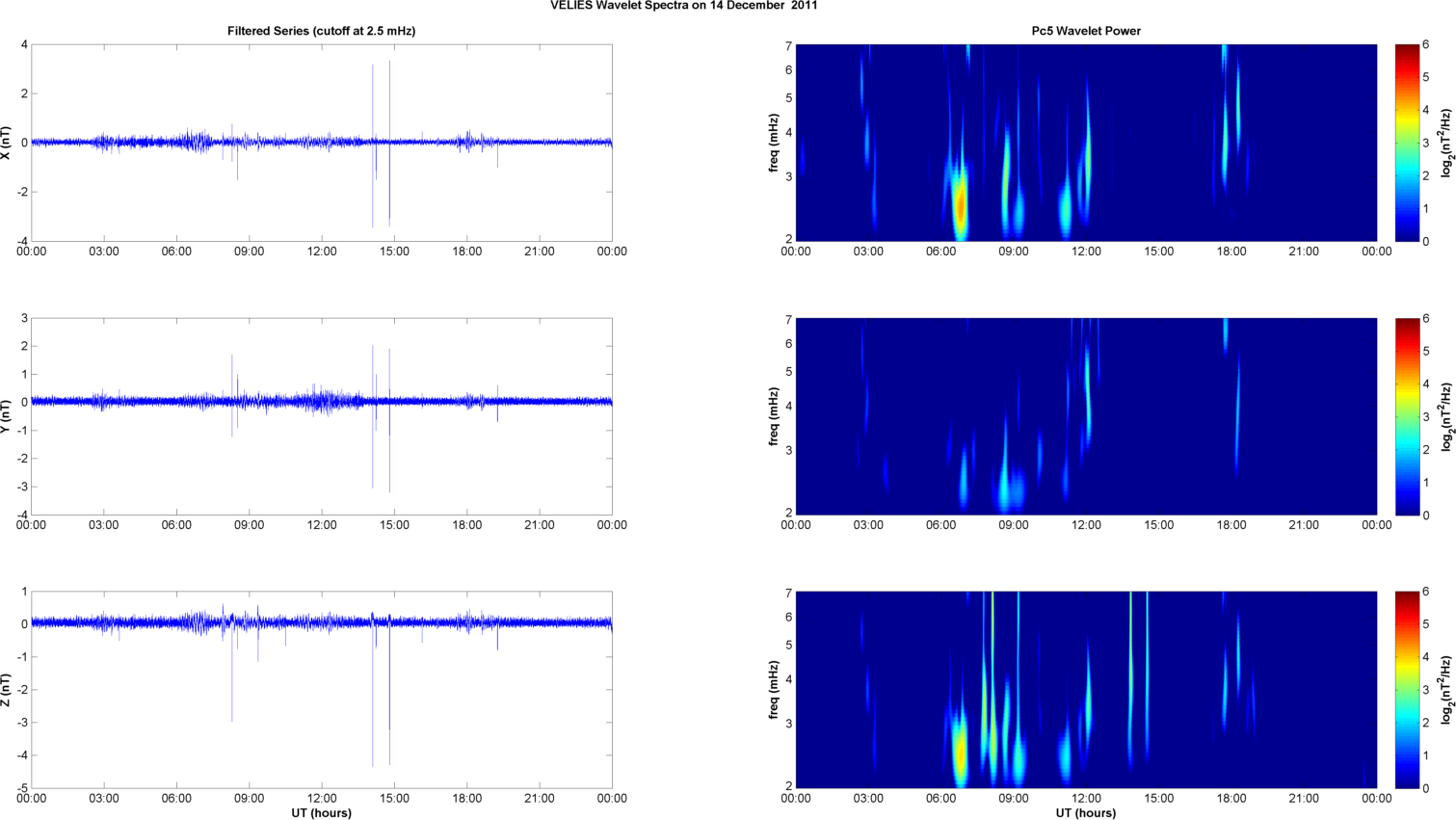Click the '12:00' tick under the X filtered series
1456x820 pixels.
[x=322, y=251]
